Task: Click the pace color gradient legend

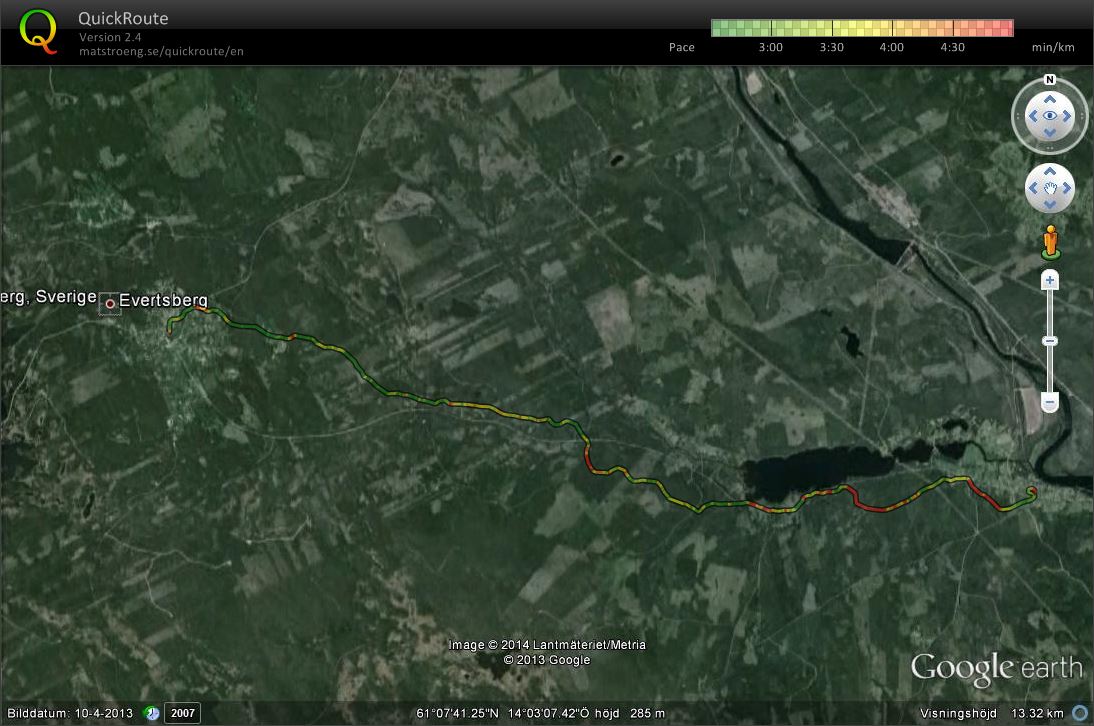Action: click(861, 28)
